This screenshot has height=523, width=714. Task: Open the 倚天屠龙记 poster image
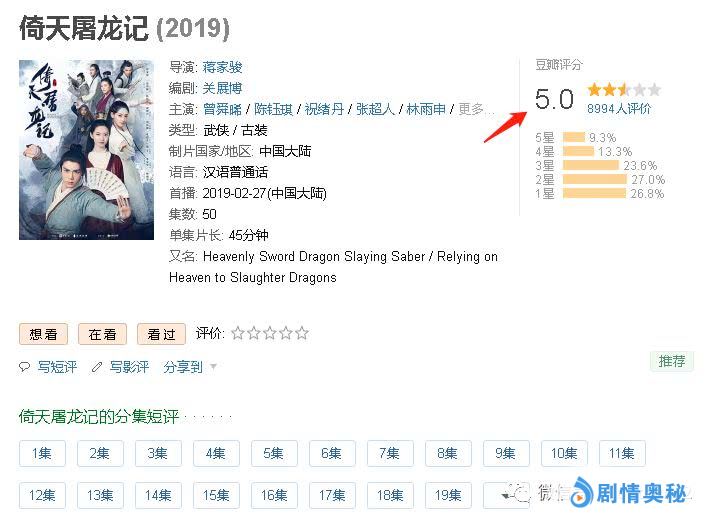(x=86, y=150)
